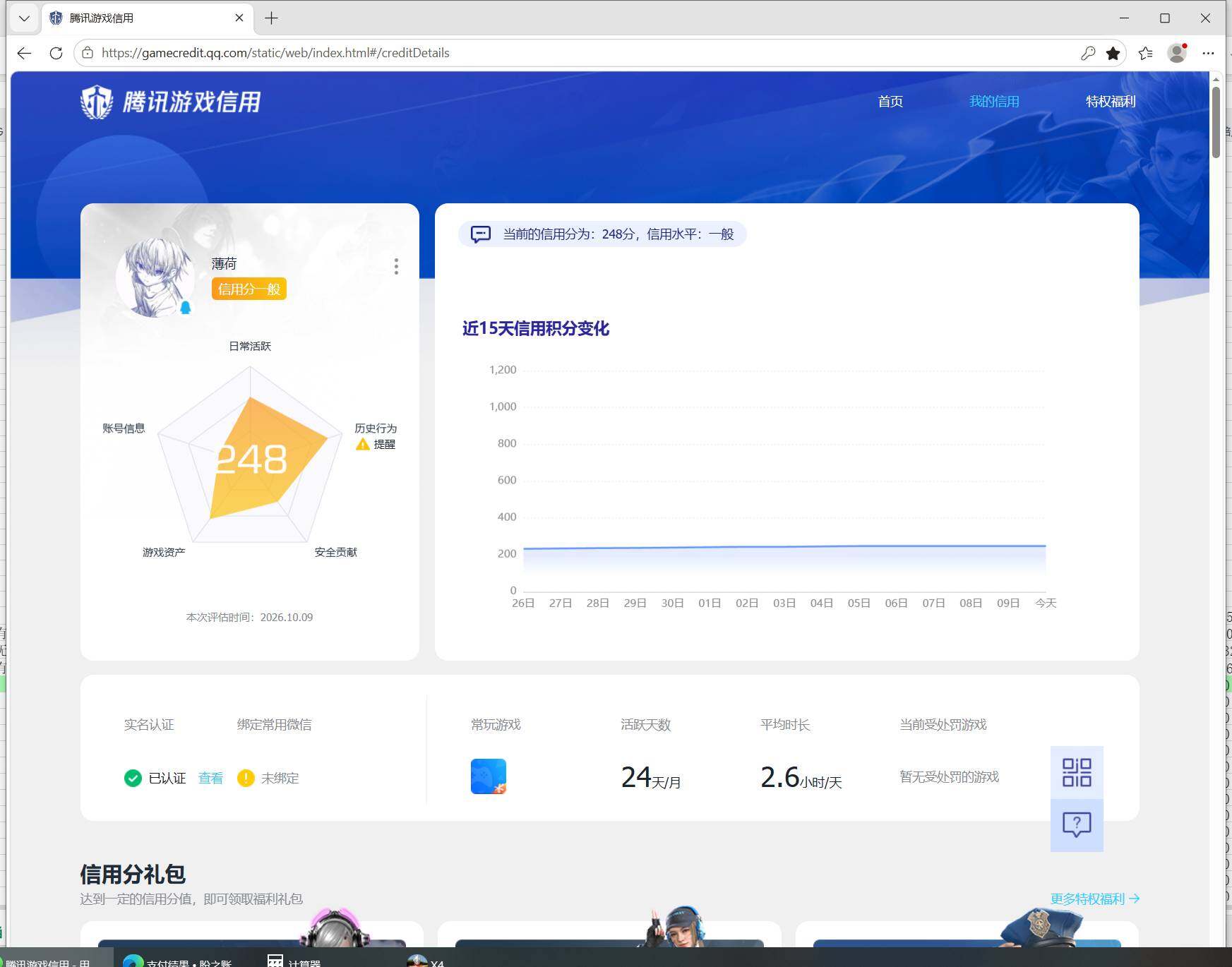Go to 首页 navigation item
The image size is (1232, 967).
[890, 102]
